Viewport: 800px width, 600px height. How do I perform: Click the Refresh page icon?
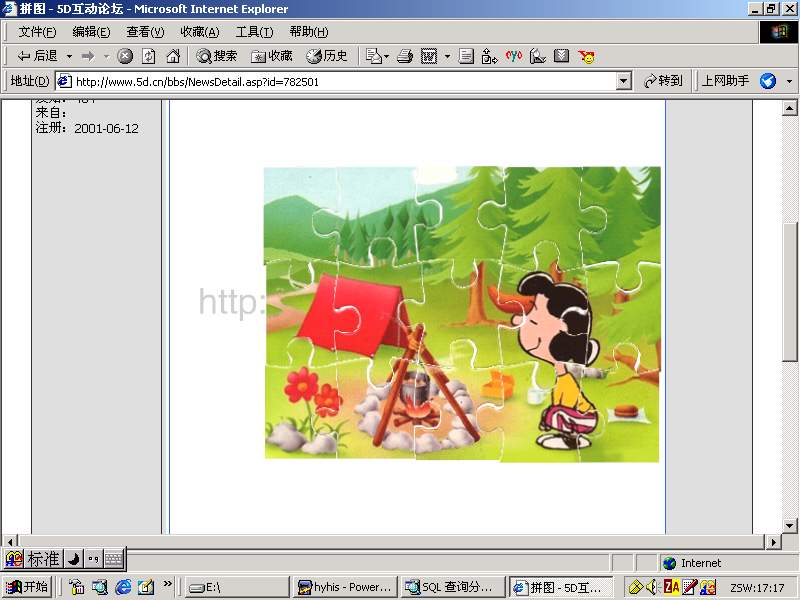148,56
